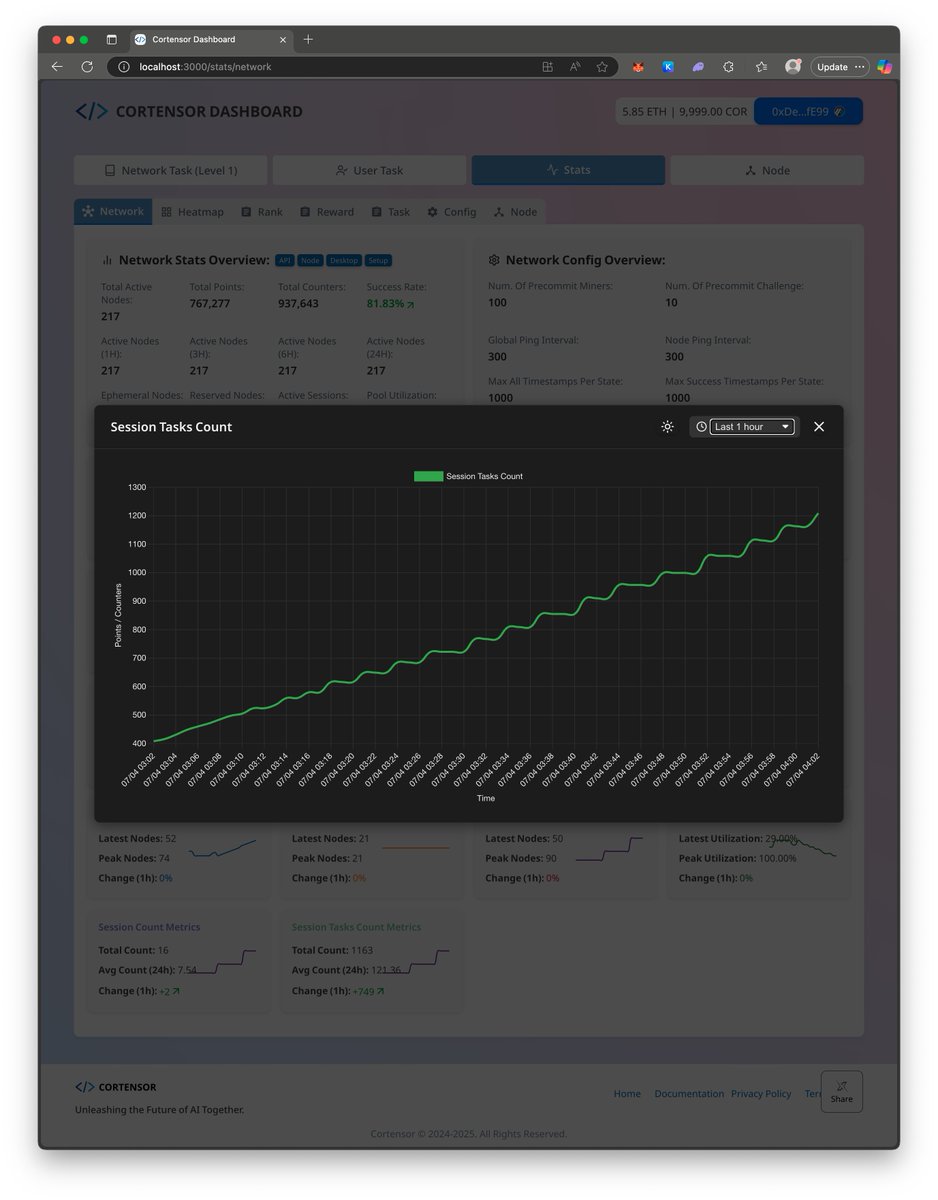This screenshot has width=938, height=1200.
Task: Click the API badge in Network Stats Overview
Action: [x=285, y=261]
